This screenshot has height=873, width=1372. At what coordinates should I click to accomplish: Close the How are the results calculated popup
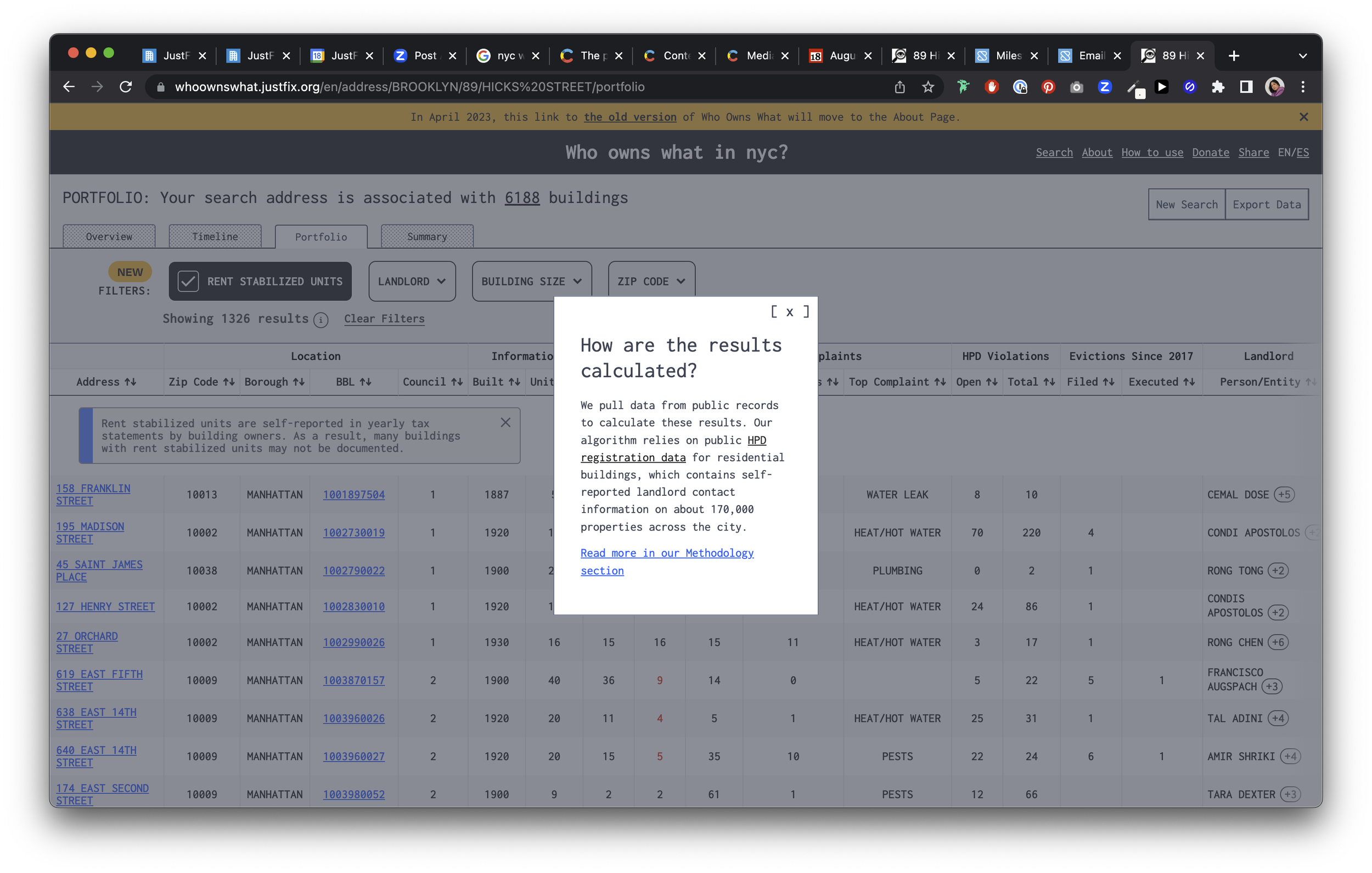[789, 312]
